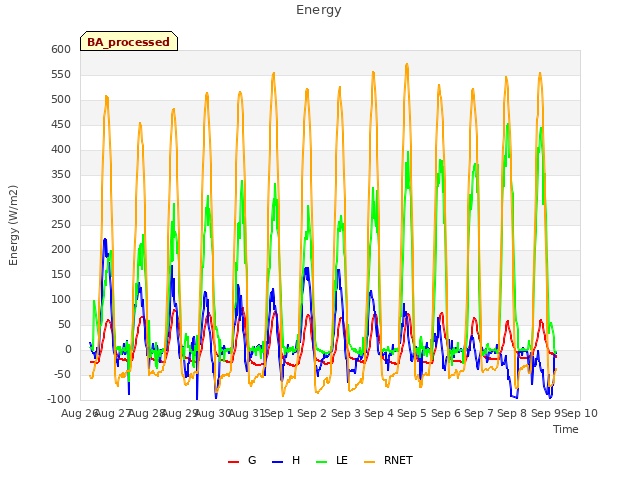Click the red G legend swatch
640x480 pixels.
pos(233,461)
